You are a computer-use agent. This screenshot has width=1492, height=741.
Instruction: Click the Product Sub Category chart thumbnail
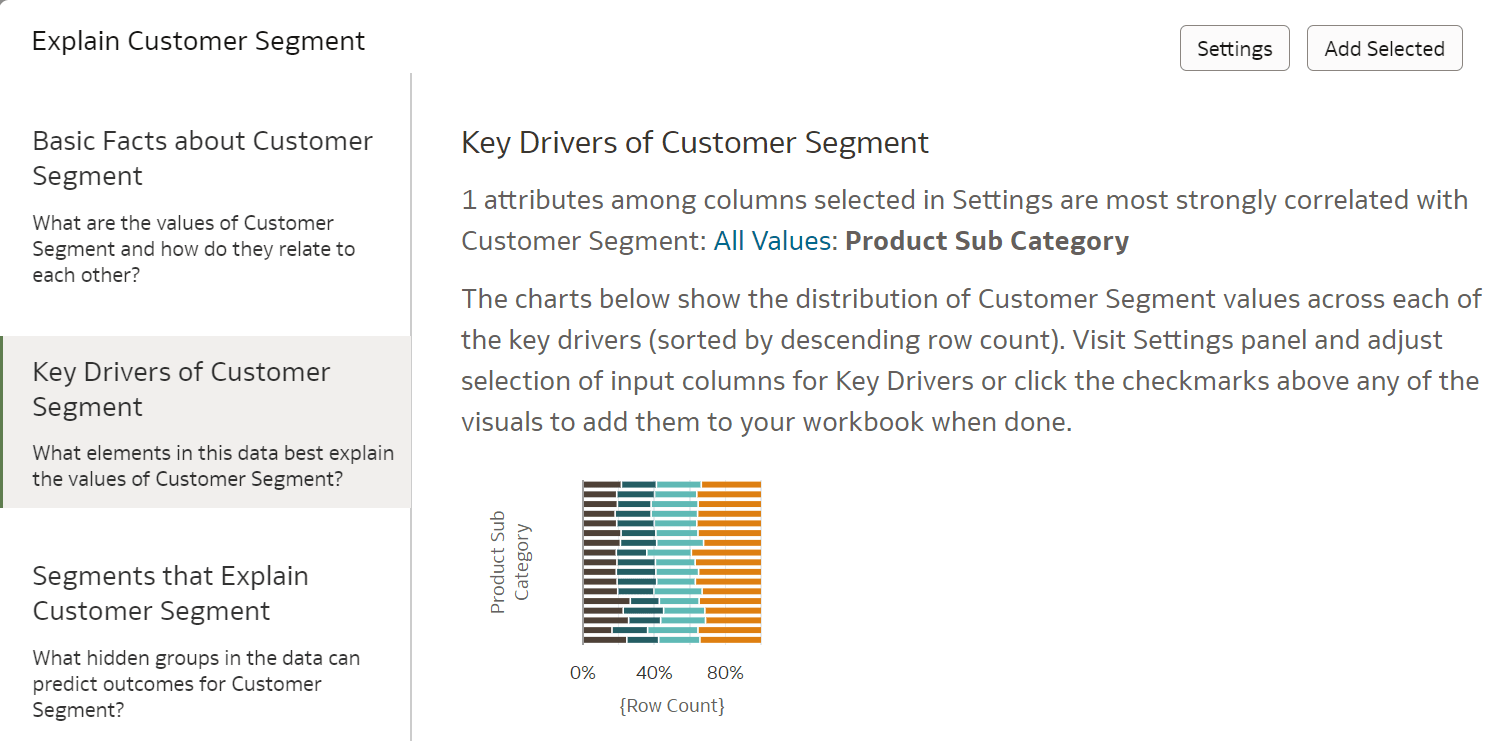click(x=670, y=560)
